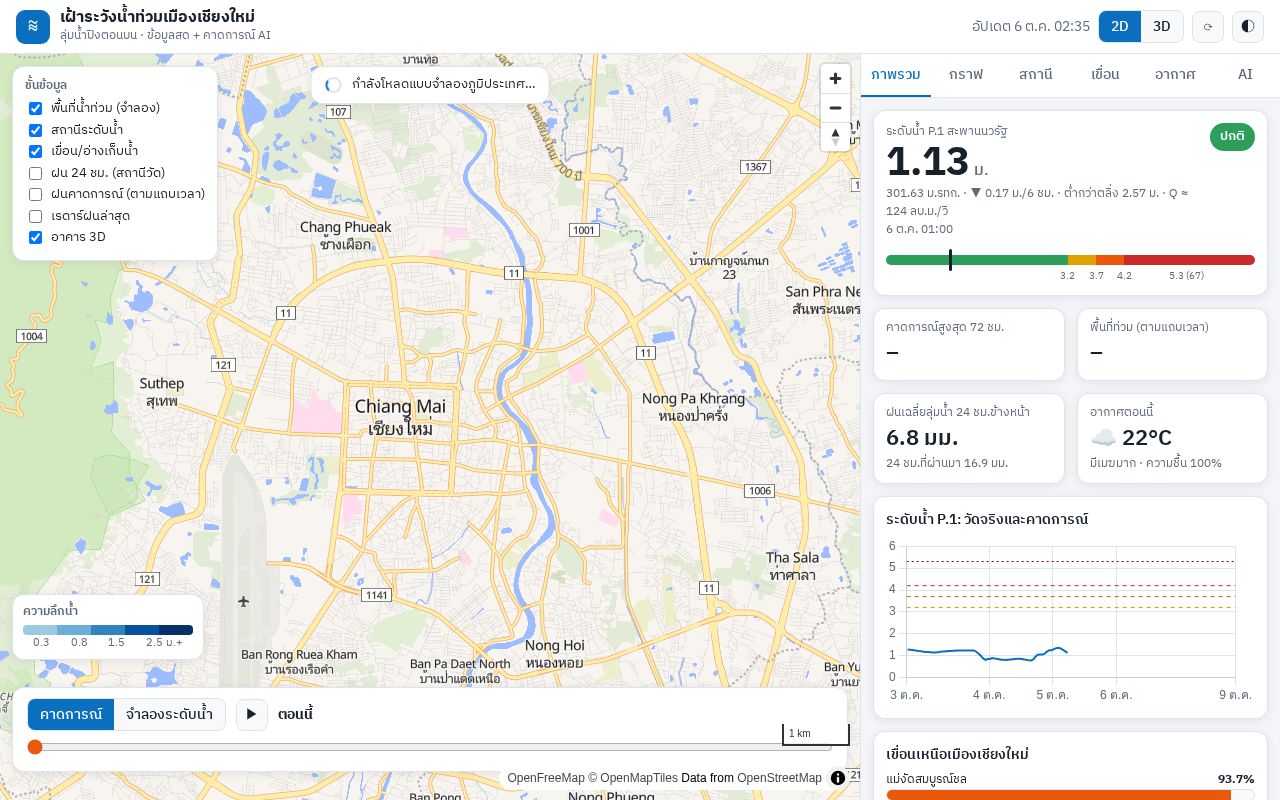Click the 6.8 มม. rainfall value

(x=922, y=437)
